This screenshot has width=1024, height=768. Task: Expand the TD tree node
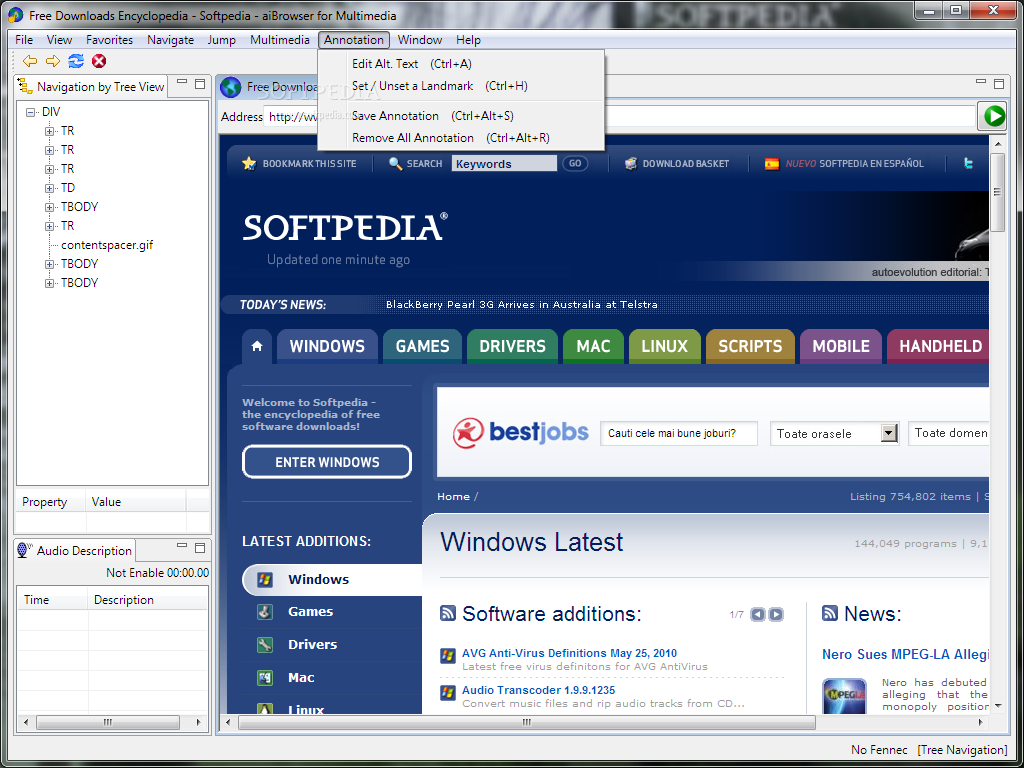[x=49, y=188]
